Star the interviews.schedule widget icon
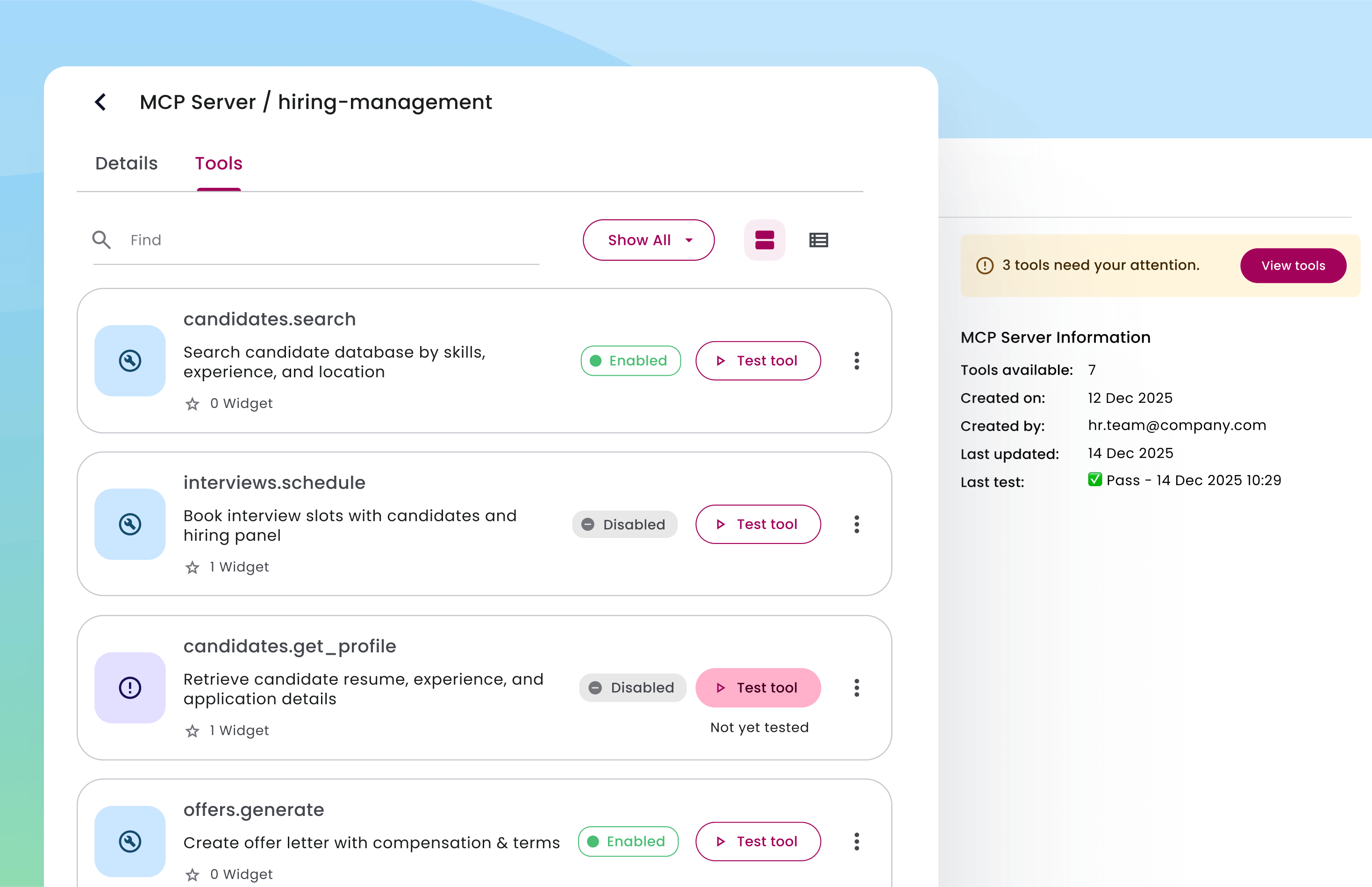Screen dimensions: 1372x887 coord(193,568)
